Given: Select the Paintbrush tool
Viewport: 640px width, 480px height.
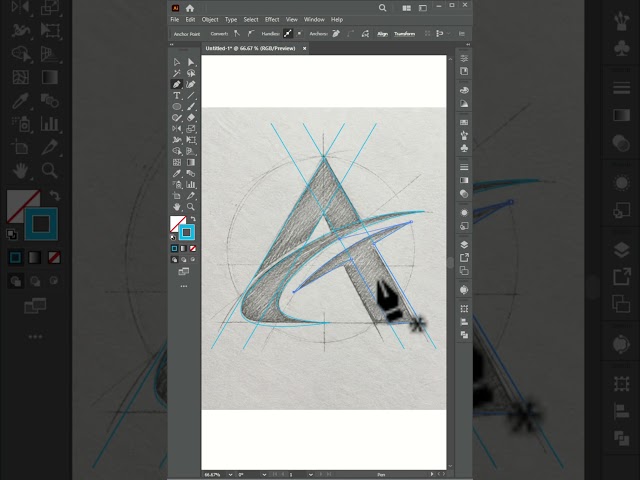Looking at the screenshot, I should [x=191, y=107].
